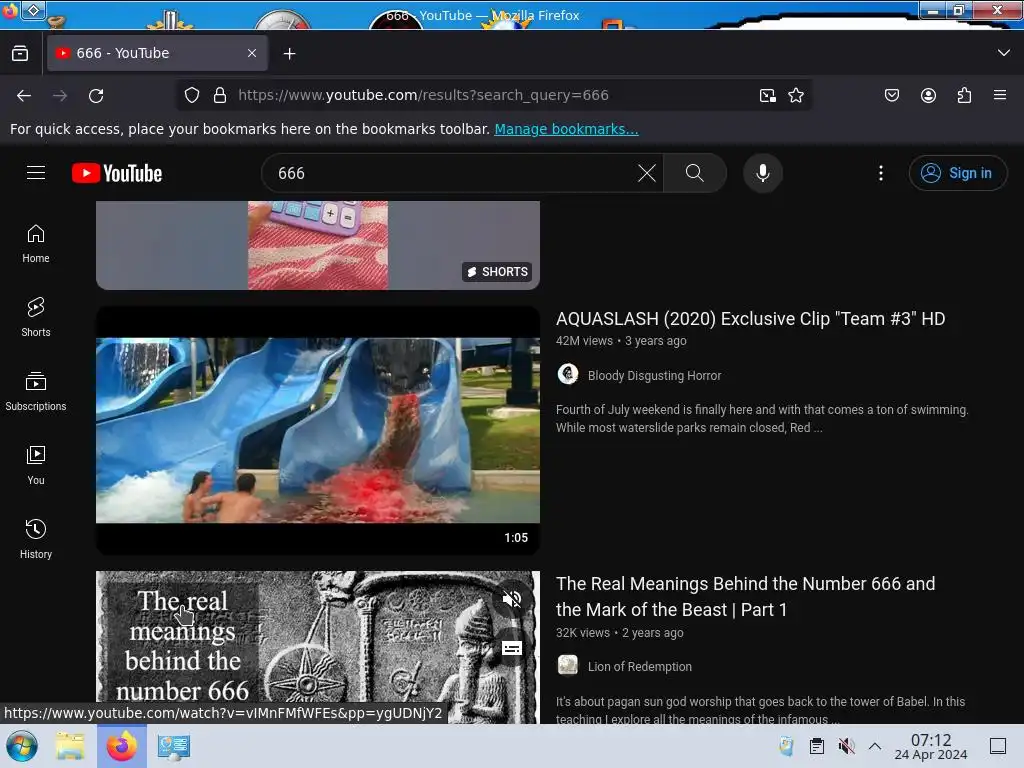Open a new browser tab
This screenshot has height=768, width=1024.
[289, 54]
